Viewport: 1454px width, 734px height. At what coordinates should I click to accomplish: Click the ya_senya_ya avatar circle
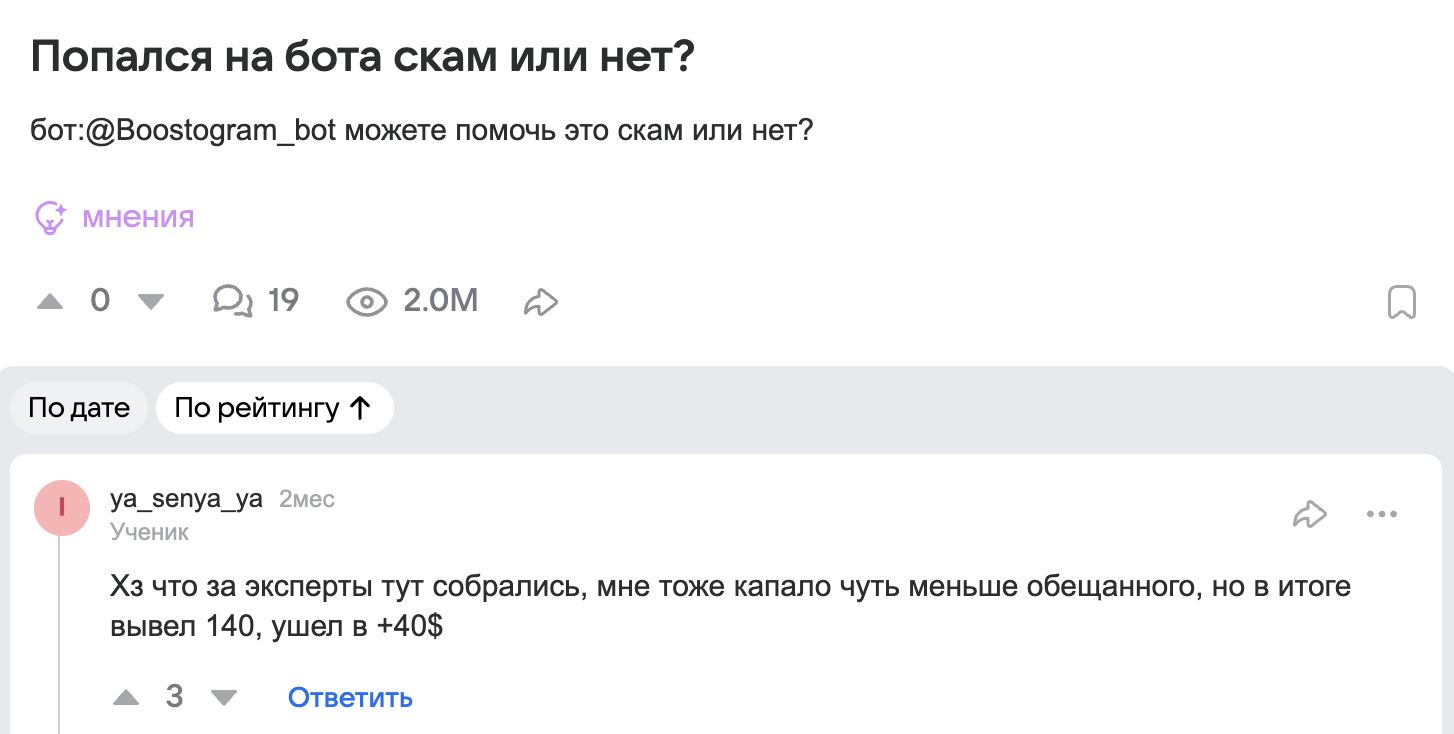pyautogui.click(x=62, y=507)
